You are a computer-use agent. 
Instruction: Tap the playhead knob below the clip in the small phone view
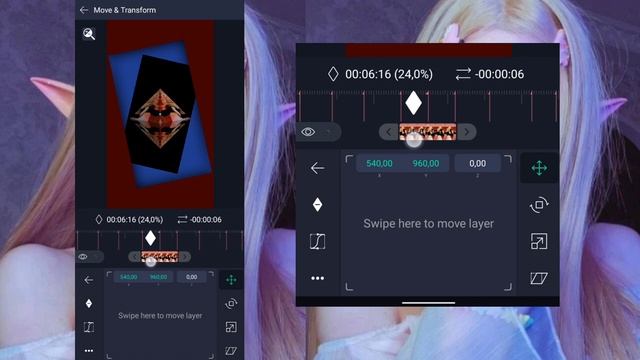coord(151,262)
